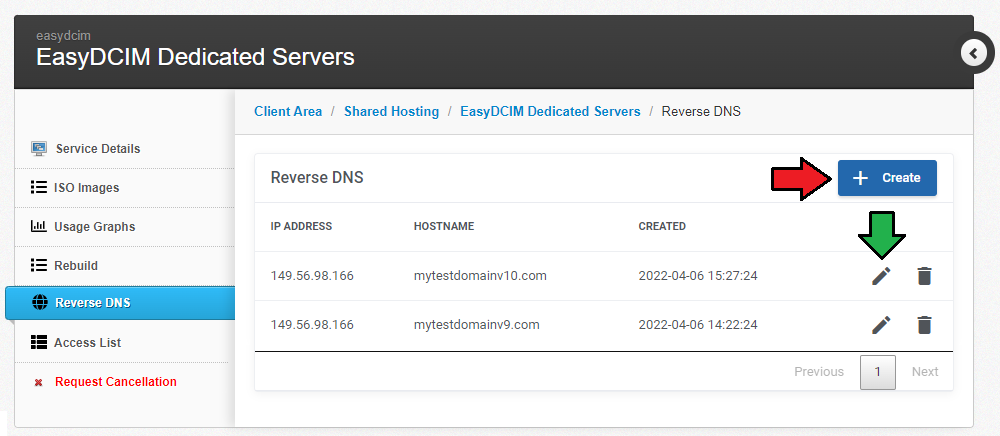This screenshot has height=436, width=1000.
Task: Click the Reverse DNS globe icon
Action: click(40, 303)
